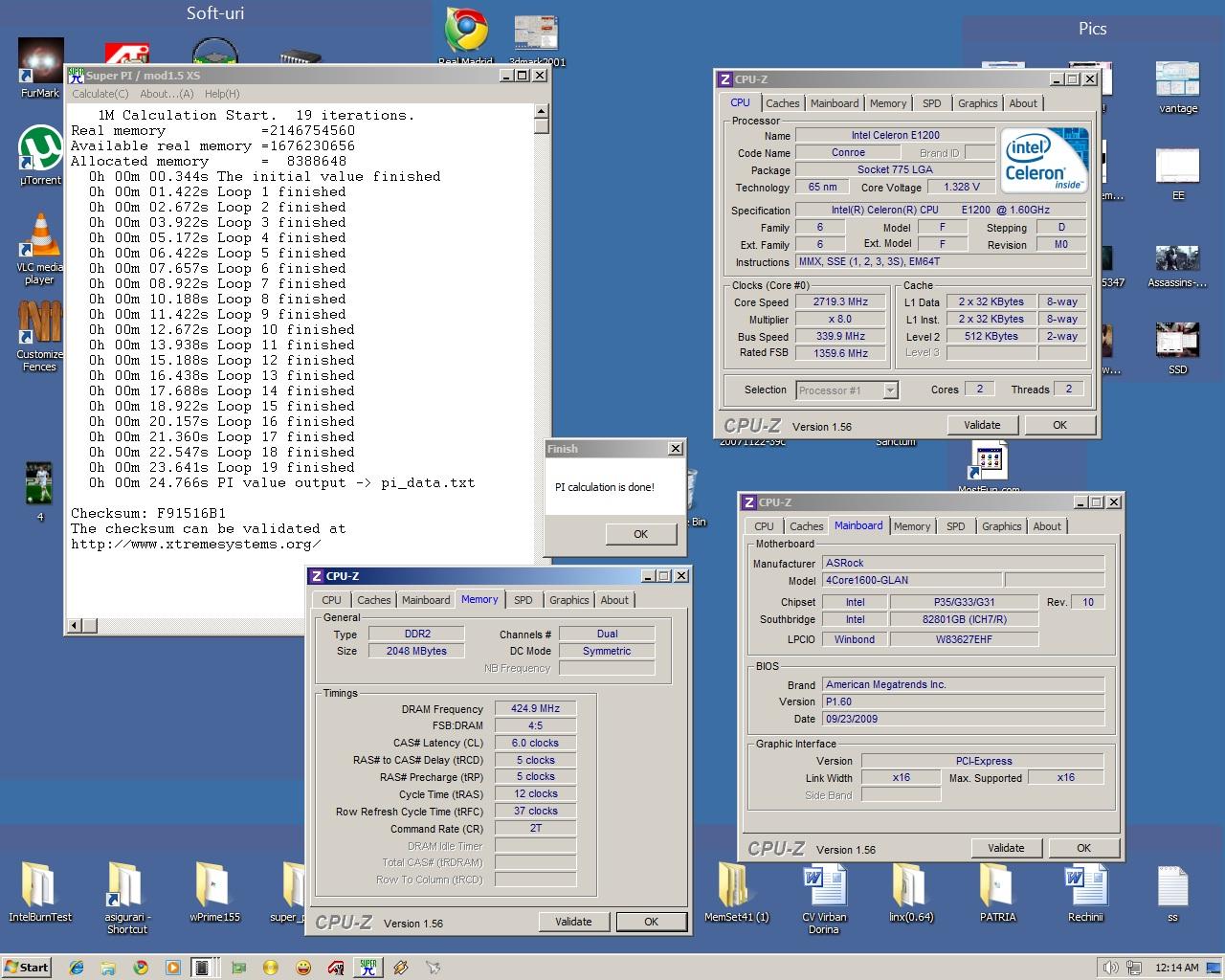The width and height of the screenshot is (1225, 980).
Task: Click OK in the Memory CPU-Z window
Action: pyautogui.click(x=651, y=922)
